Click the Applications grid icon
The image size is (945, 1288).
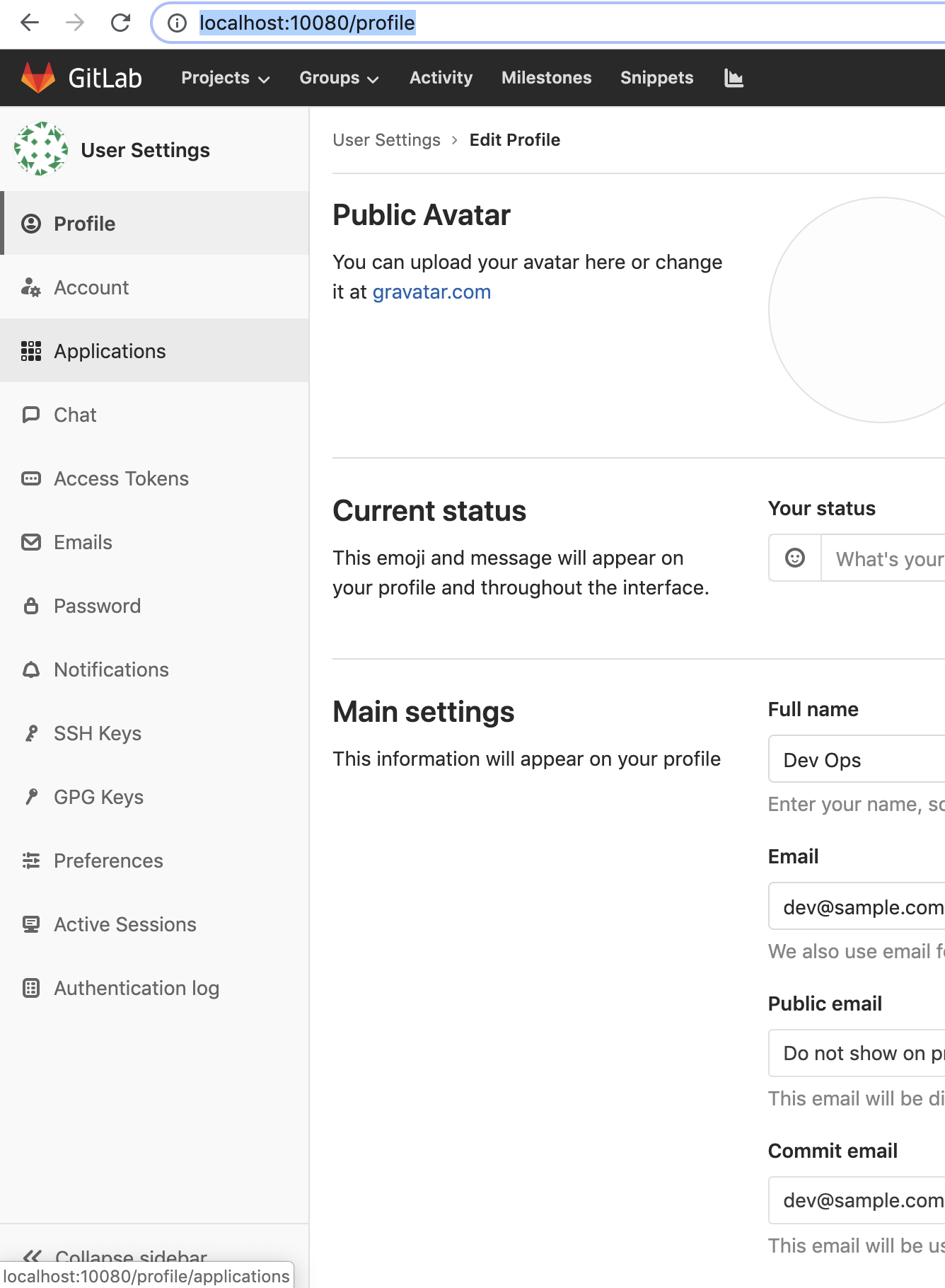tap(31, 351)
